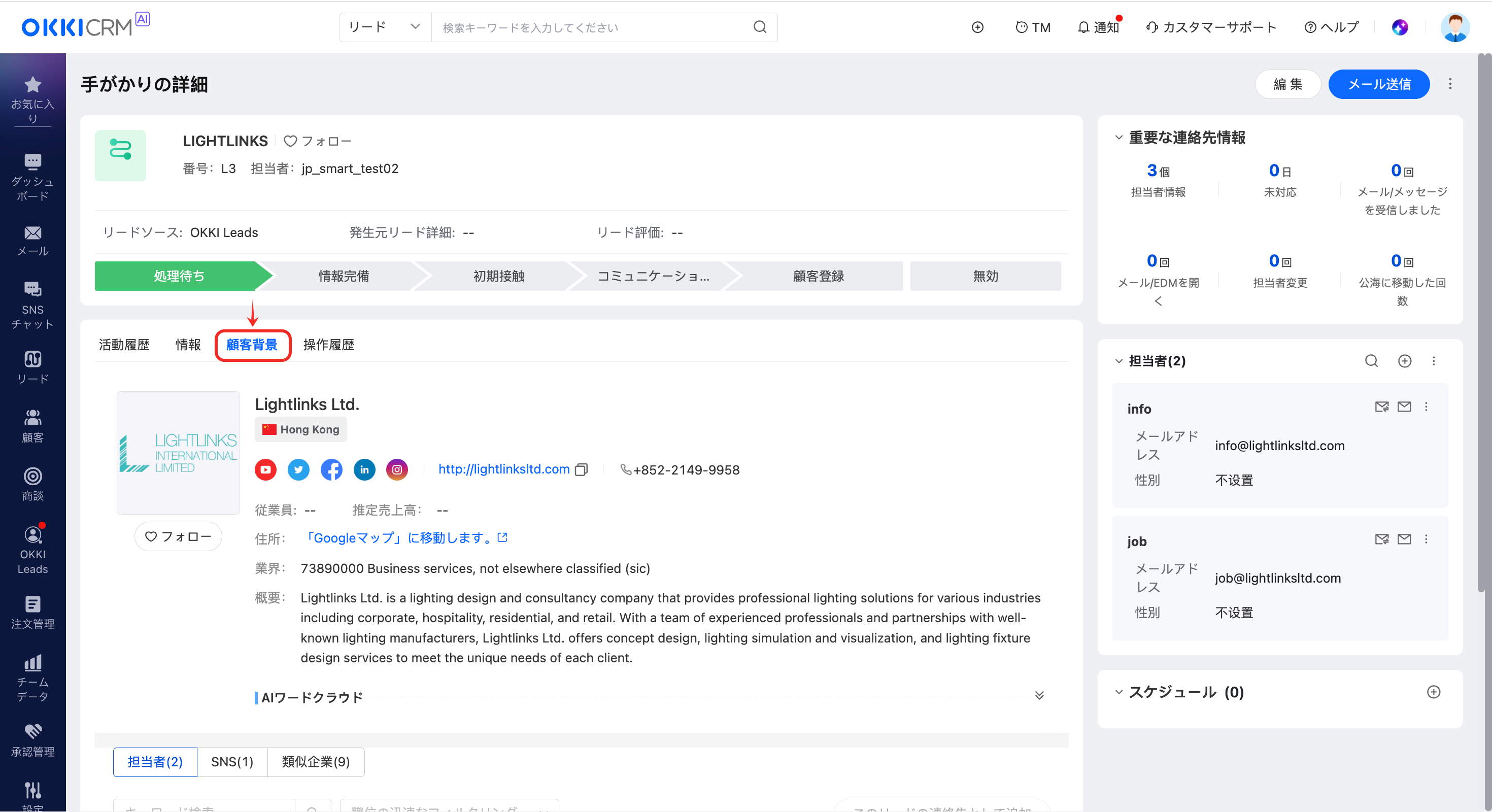The width and height of the screenshot is (1492, 812).
Task: Open the company YouTube icon
Action: point(265,470)
